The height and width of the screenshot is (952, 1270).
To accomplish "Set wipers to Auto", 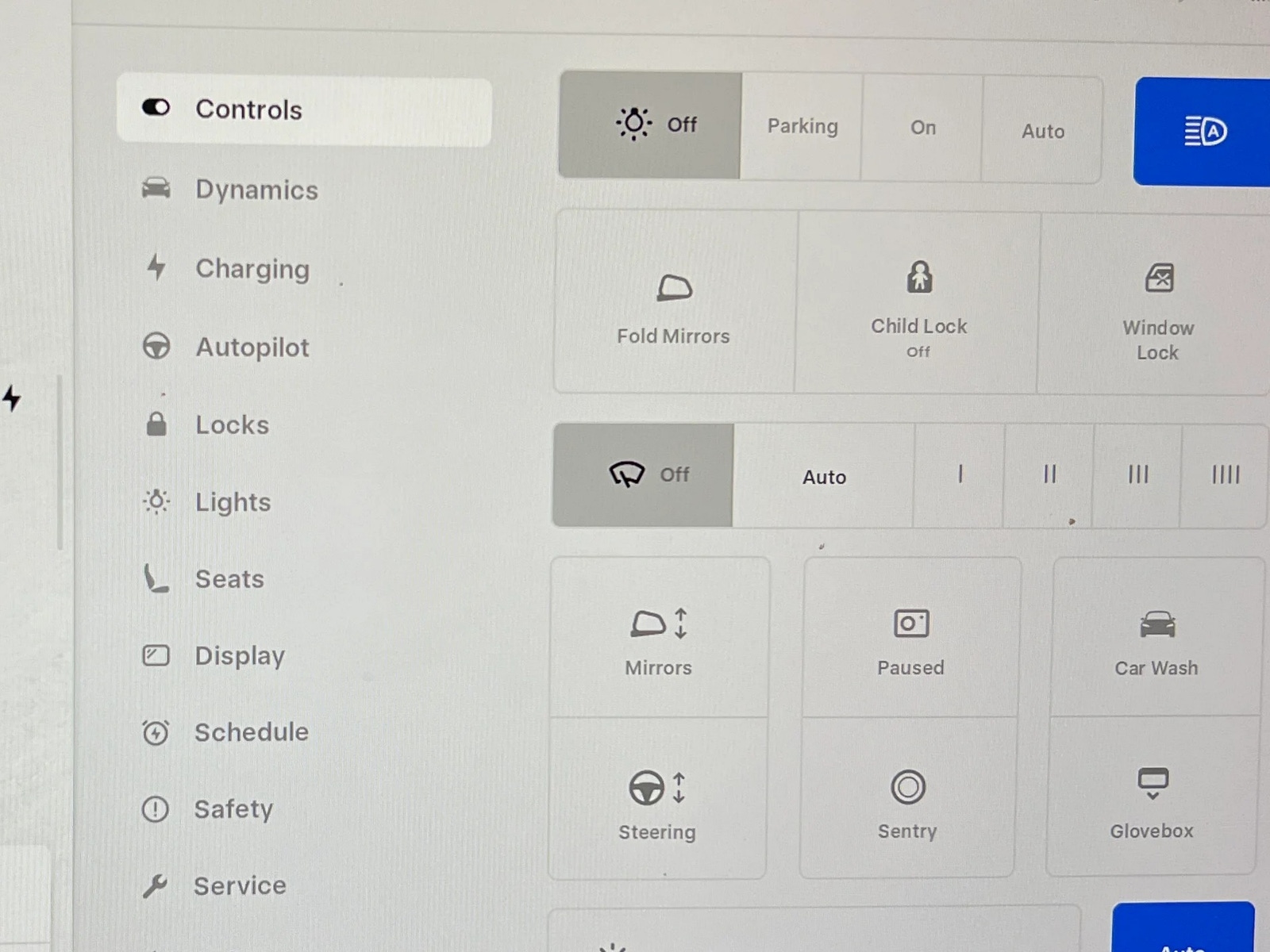I will [x=824, y=477].
